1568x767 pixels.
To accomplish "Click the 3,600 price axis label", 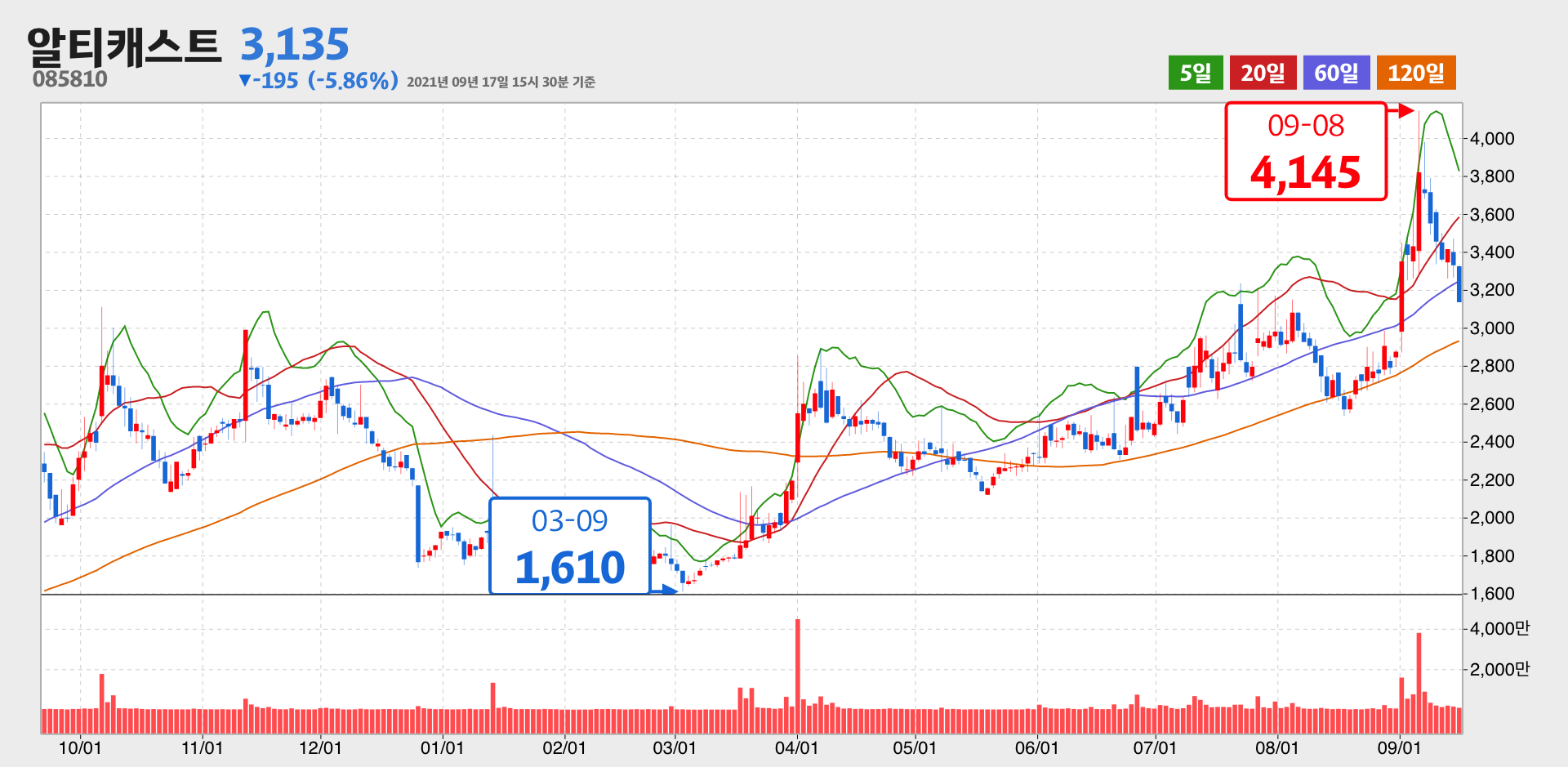I will tap(1492, 214).
